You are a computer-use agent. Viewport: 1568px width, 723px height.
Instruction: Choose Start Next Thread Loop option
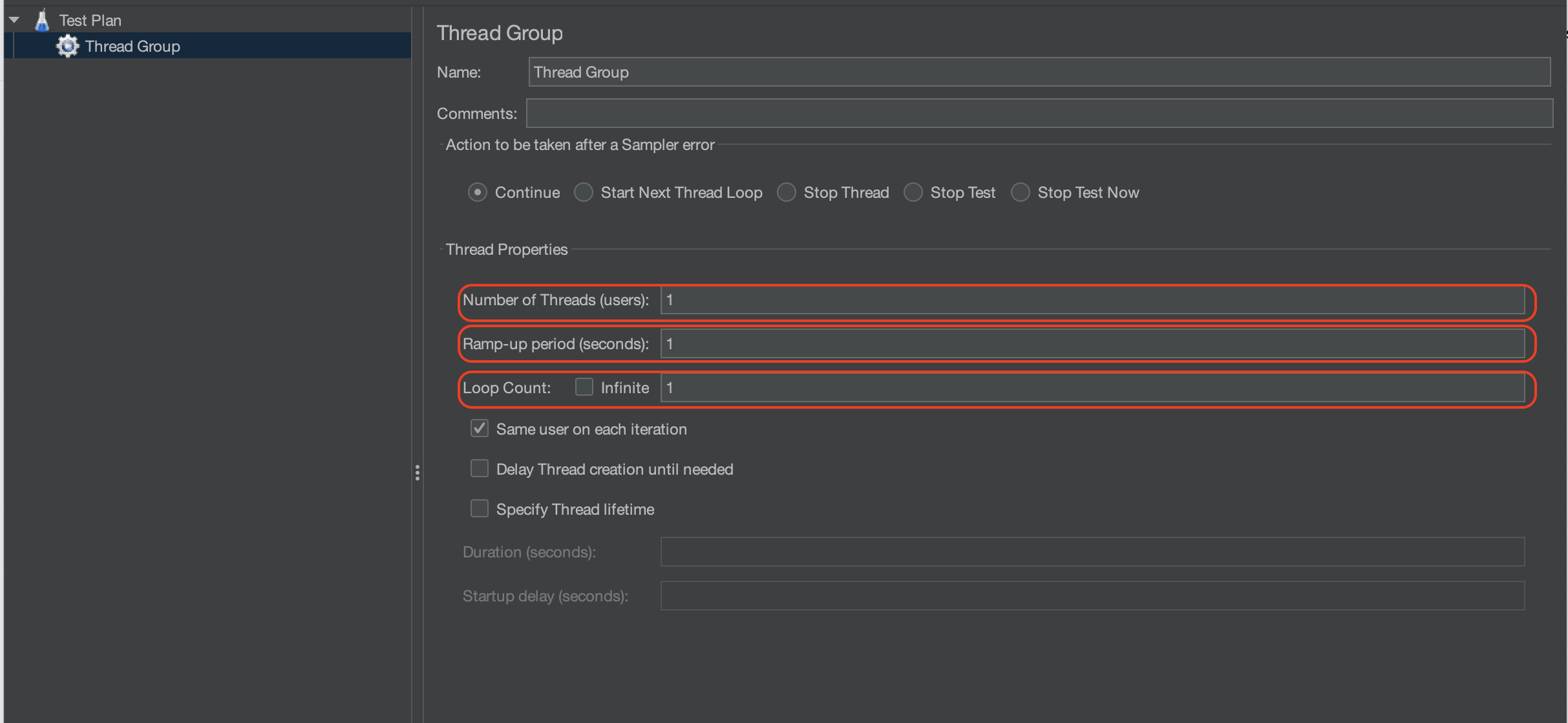[584, 193]
